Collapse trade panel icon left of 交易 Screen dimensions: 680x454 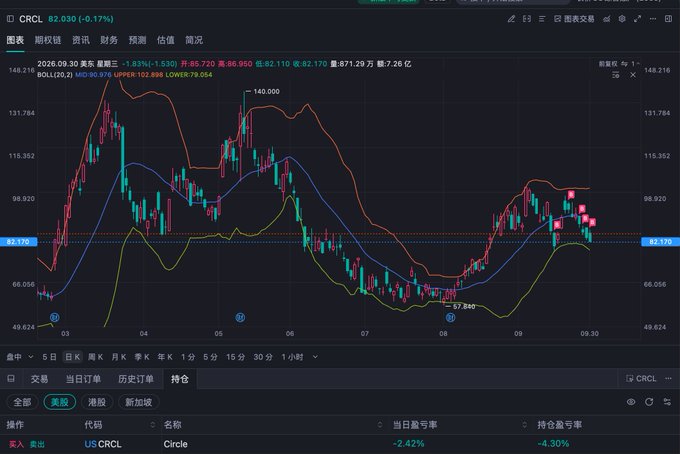pos(11,379)
